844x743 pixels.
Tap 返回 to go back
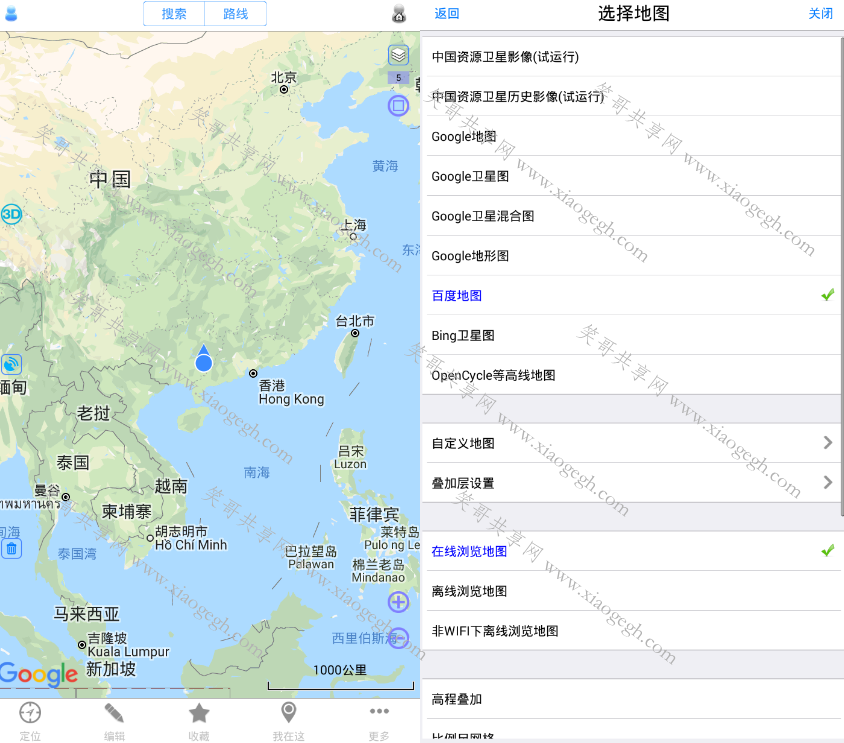coord(447,13)
